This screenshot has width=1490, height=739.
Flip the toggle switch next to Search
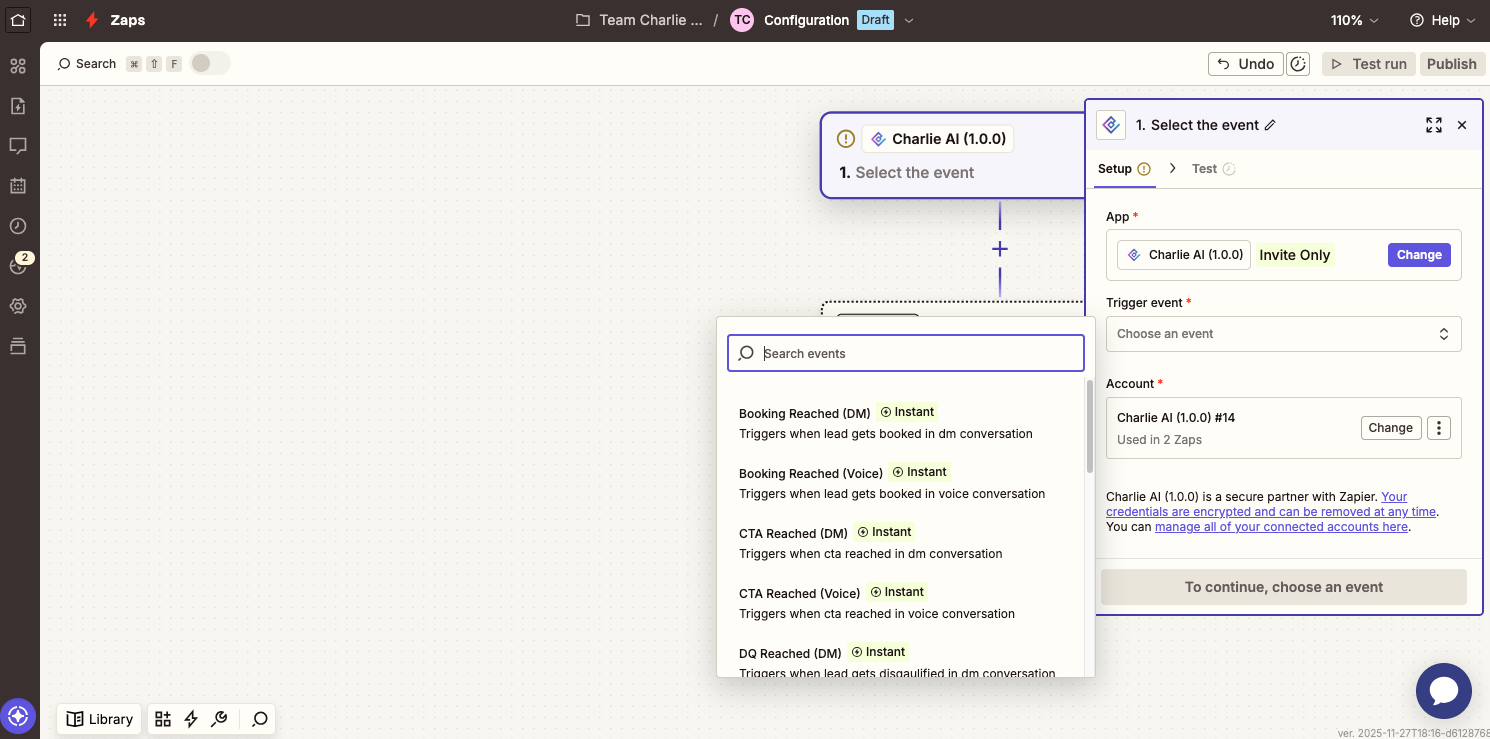210,63
